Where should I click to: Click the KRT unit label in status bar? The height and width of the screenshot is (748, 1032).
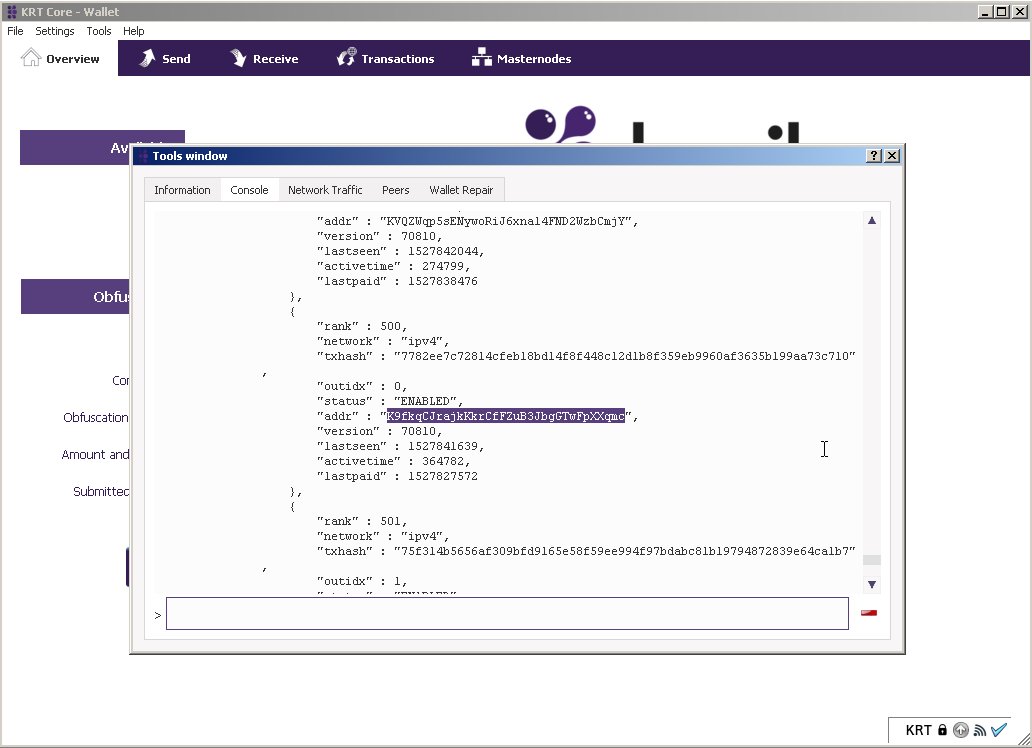pyautogui.click(x=918, y=730)
